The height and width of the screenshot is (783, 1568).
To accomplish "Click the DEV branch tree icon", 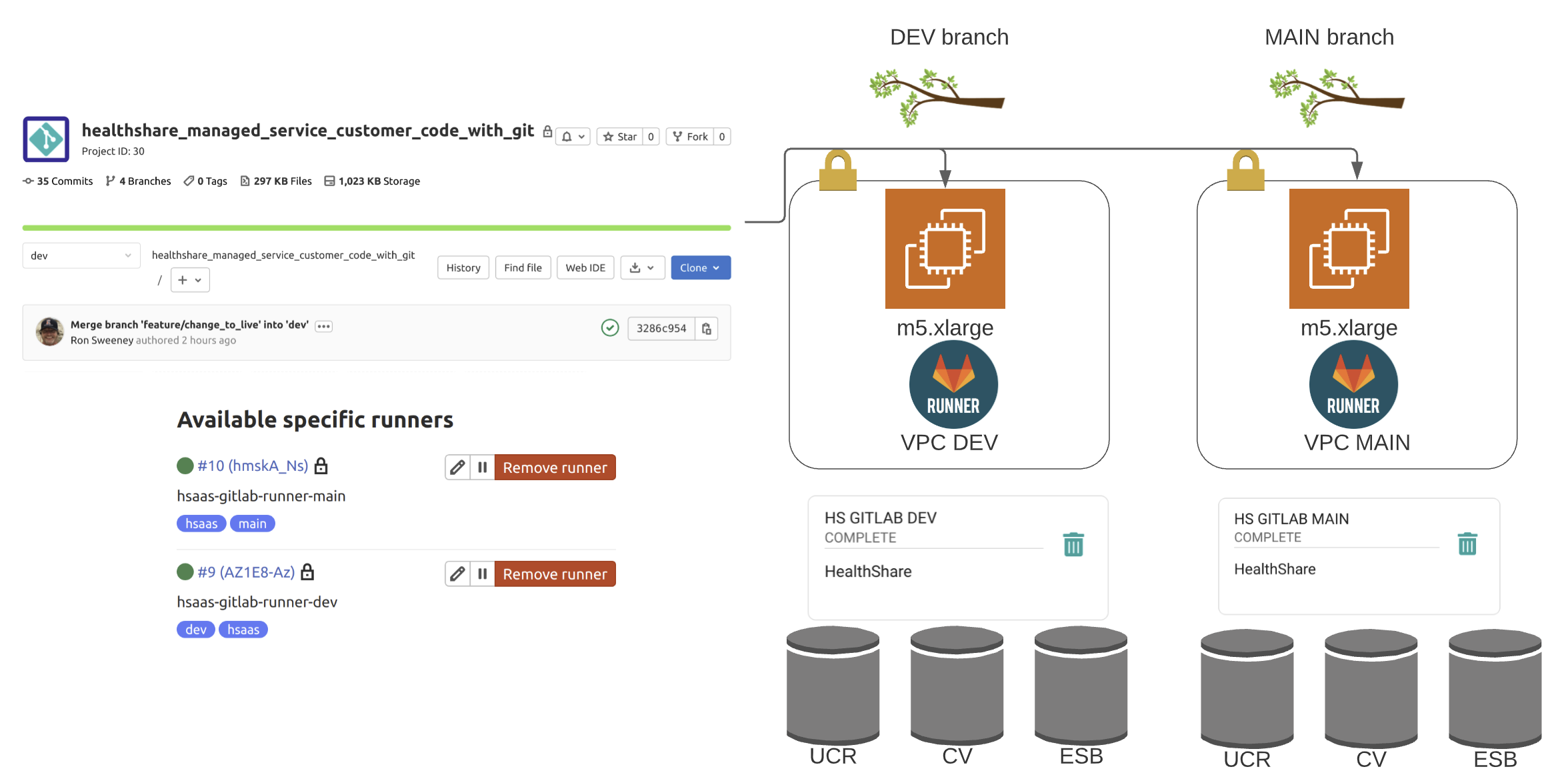I will [937, 97].
